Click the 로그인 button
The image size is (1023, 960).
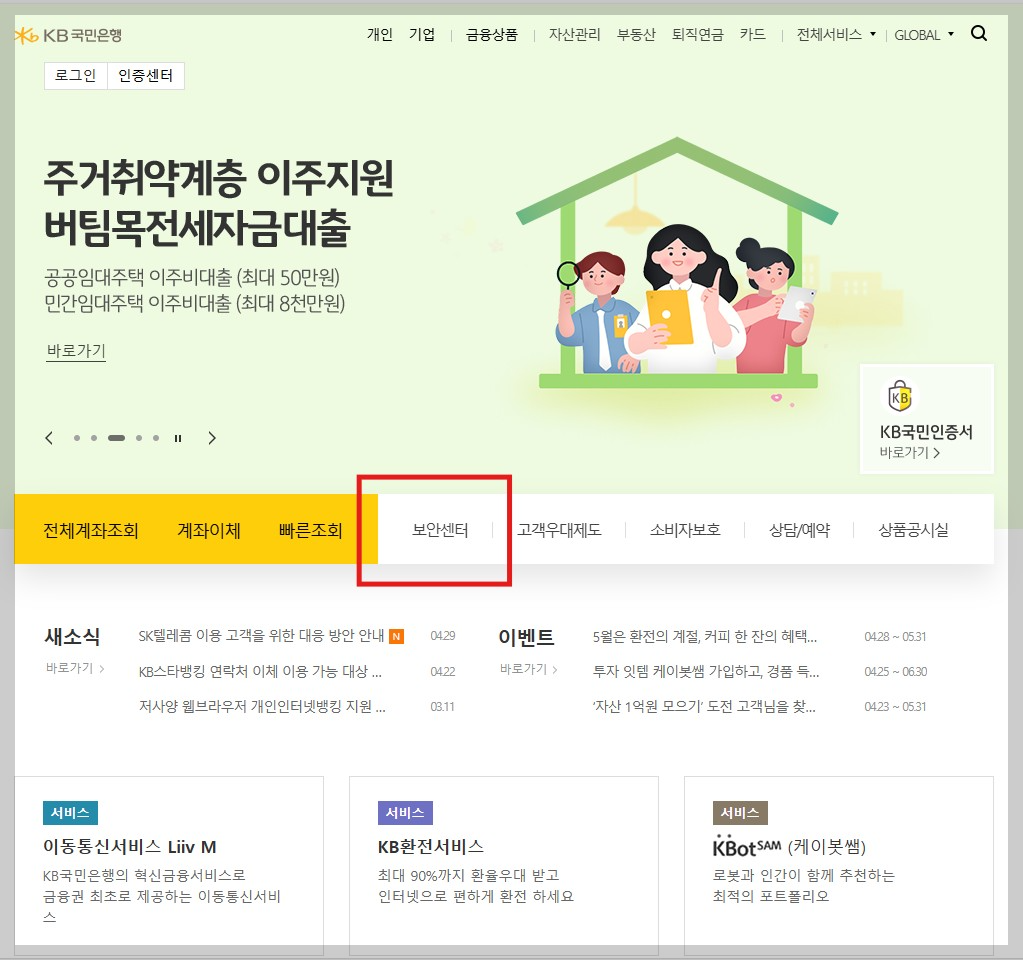click(x=75, y=75)
